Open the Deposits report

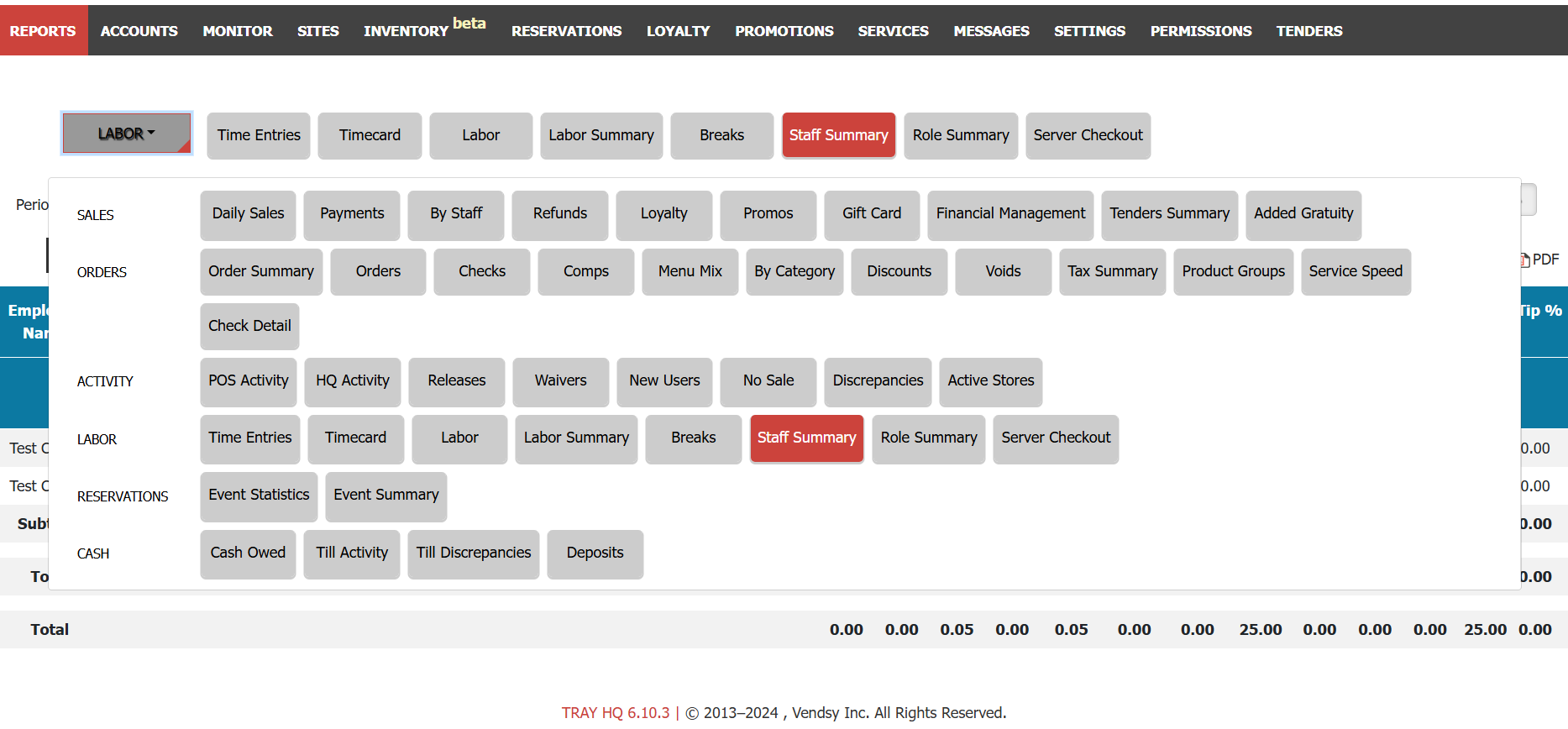[x=595, y=553]
